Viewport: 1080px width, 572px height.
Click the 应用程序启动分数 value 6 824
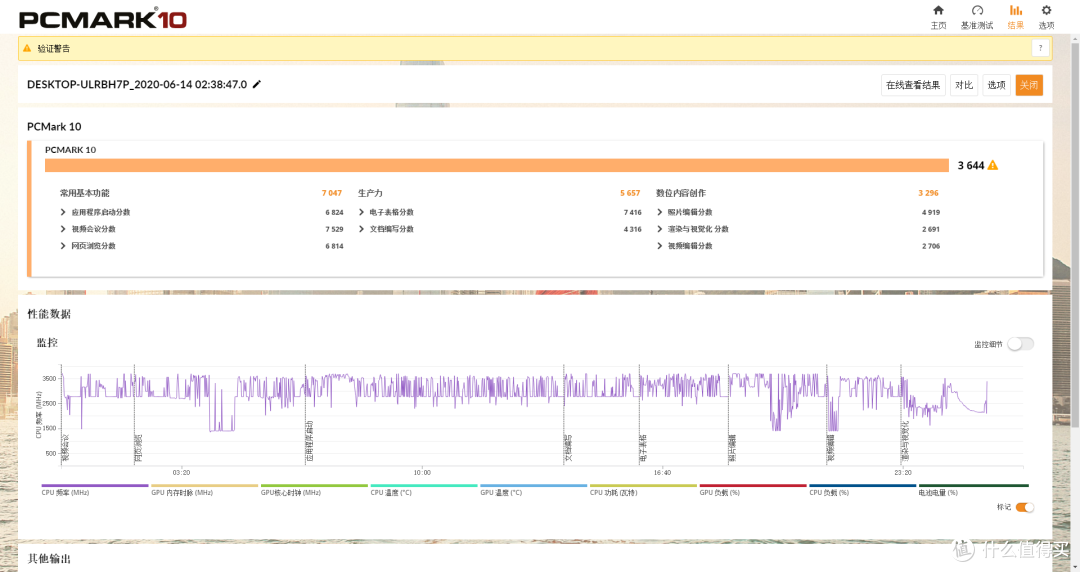pyautogui.click(x=334, y=212)
